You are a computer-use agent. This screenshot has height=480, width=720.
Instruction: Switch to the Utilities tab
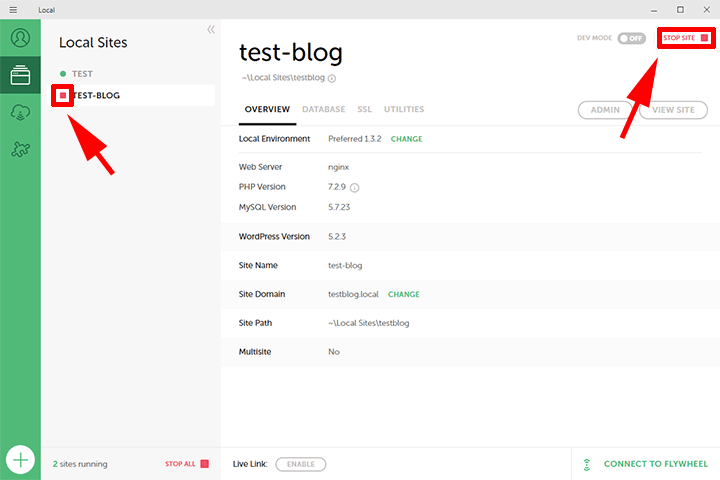point(404,109)
